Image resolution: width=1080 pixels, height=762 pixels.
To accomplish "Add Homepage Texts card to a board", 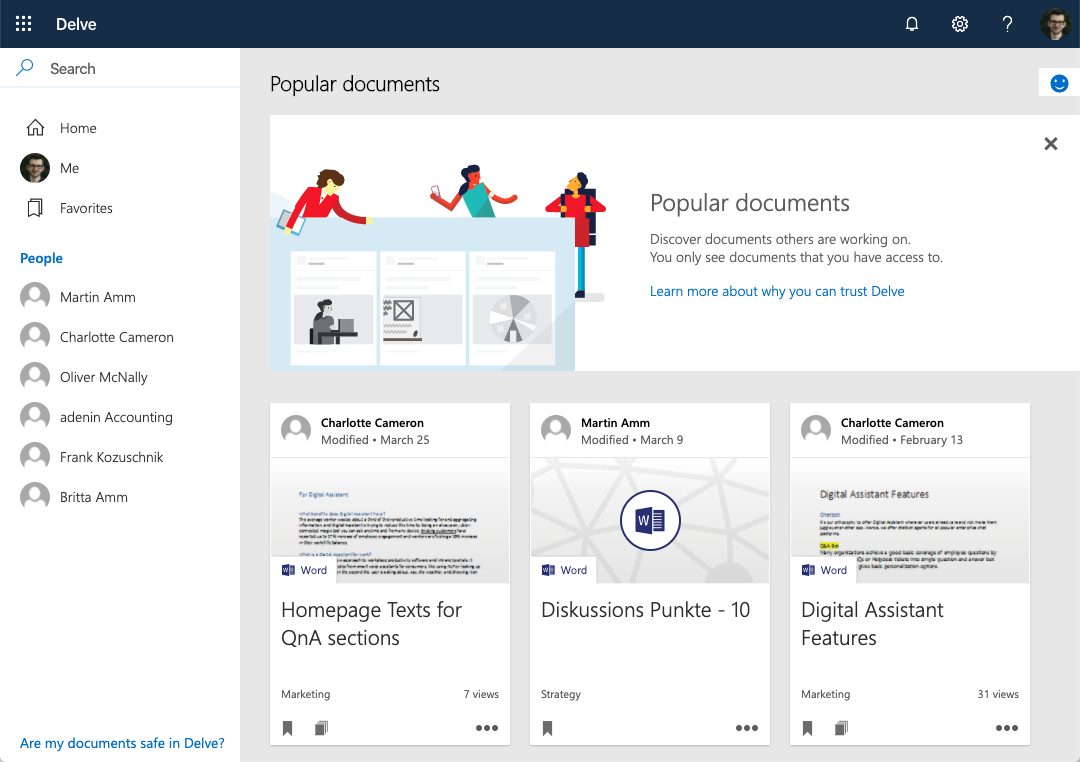I will tap(322, 728).
